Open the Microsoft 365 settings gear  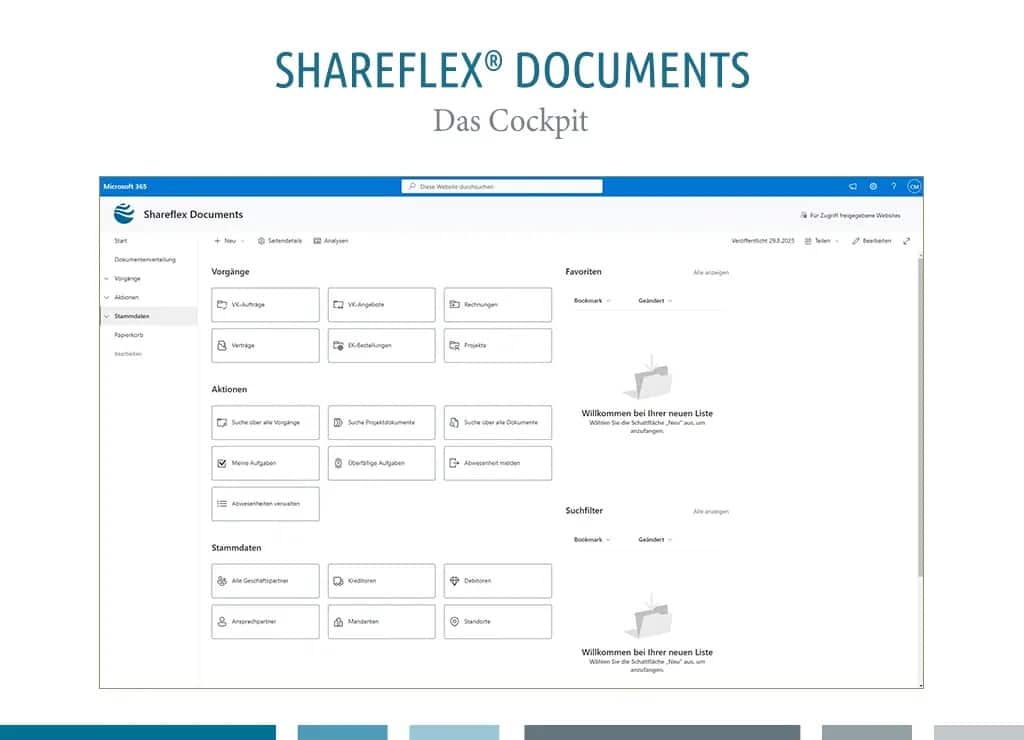(872, 186)
